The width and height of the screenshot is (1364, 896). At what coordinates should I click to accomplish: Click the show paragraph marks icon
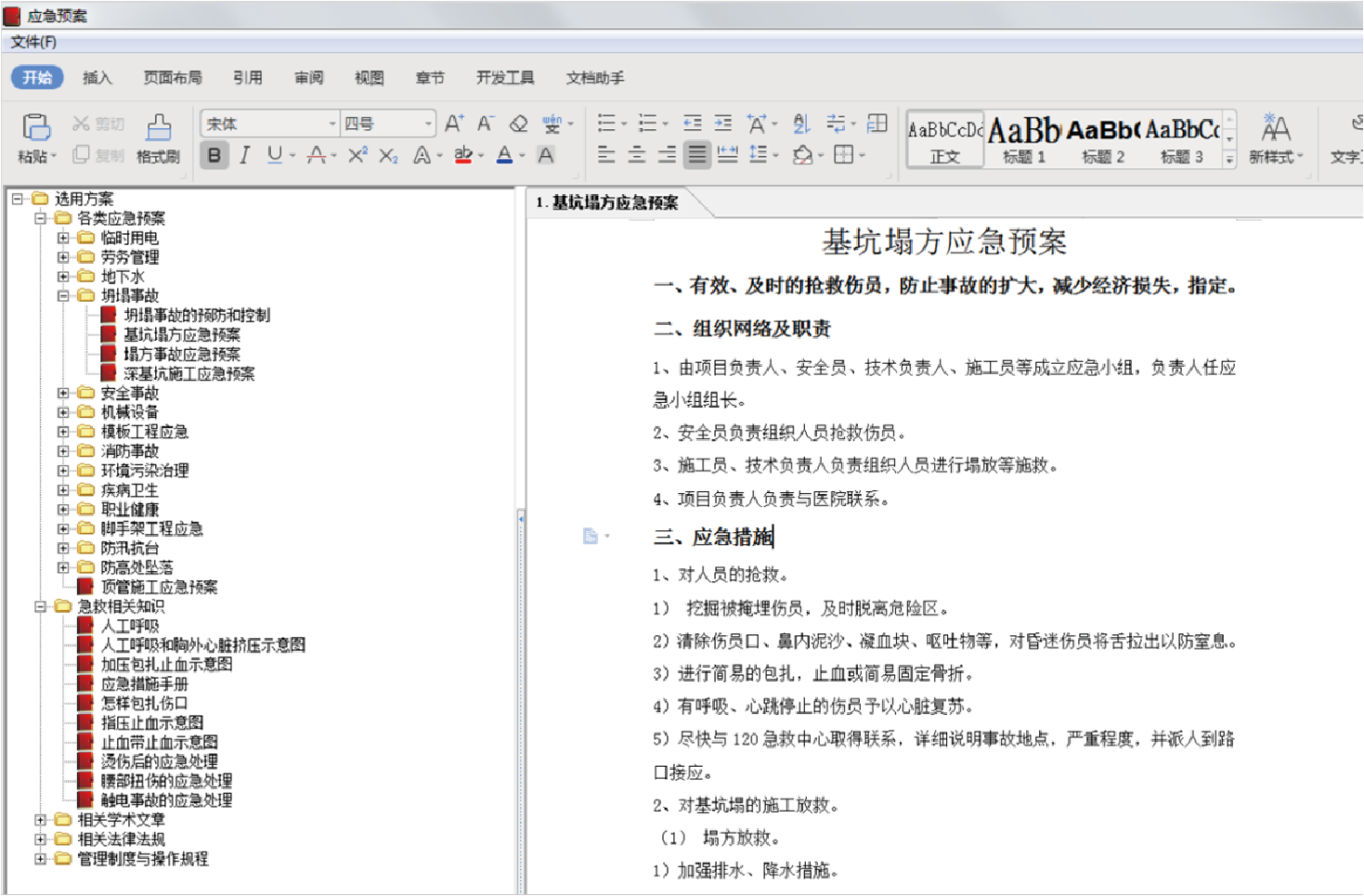click(837, 123)
